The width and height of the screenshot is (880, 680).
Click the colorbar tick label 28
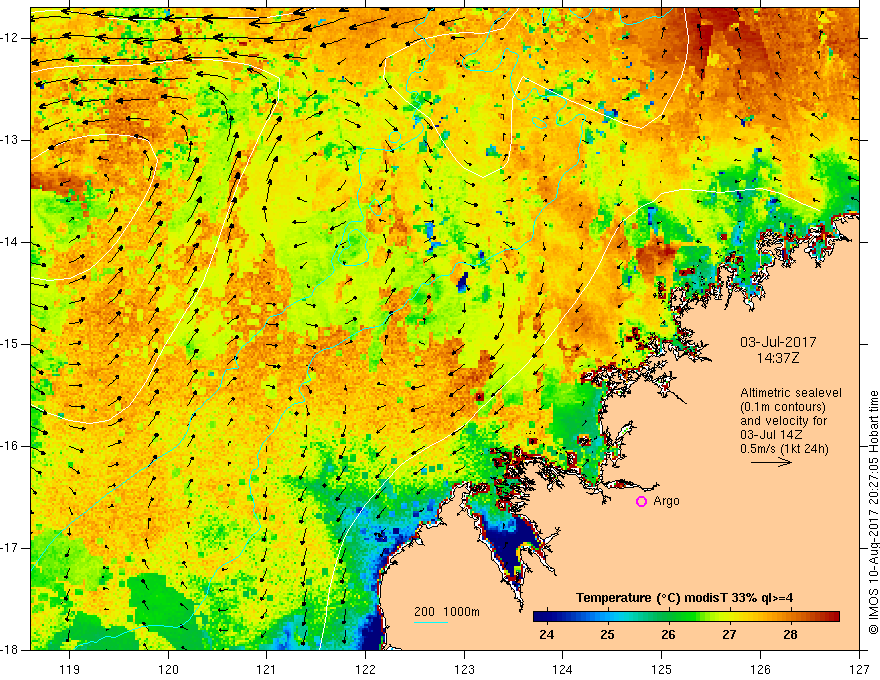coord(788,635)
